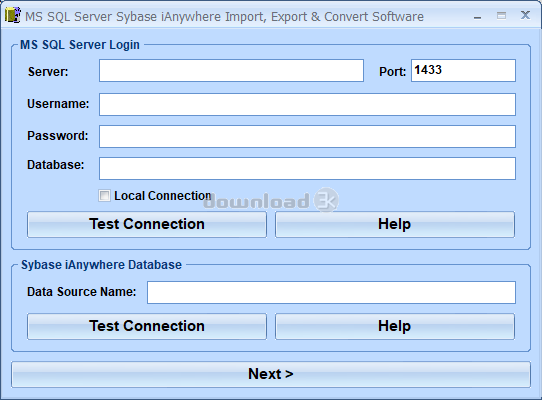Focus the Server input field
542x400 pixels.
231,71
